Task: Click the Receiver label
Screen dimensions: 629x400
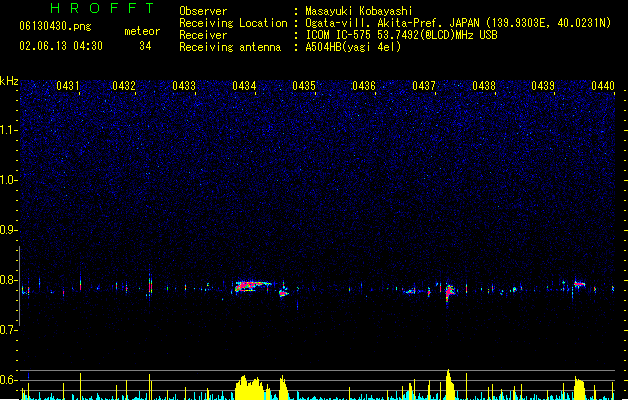Action: click(203, 35)
